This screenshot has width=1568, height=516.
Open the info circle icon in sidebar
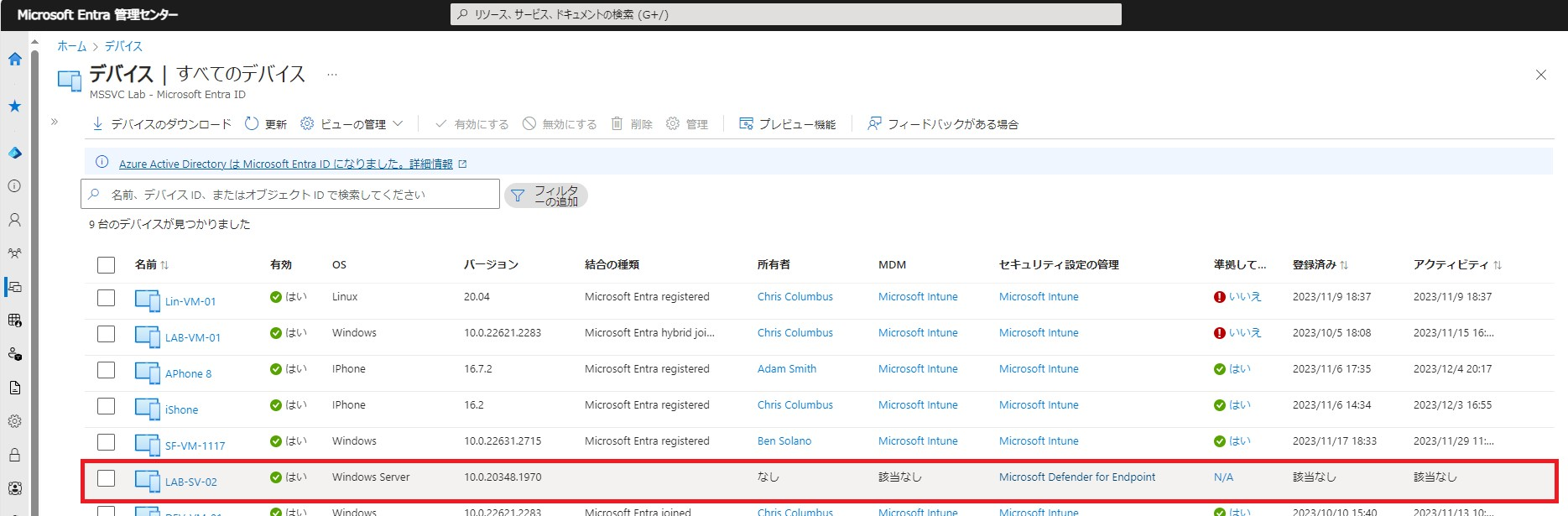14,186
